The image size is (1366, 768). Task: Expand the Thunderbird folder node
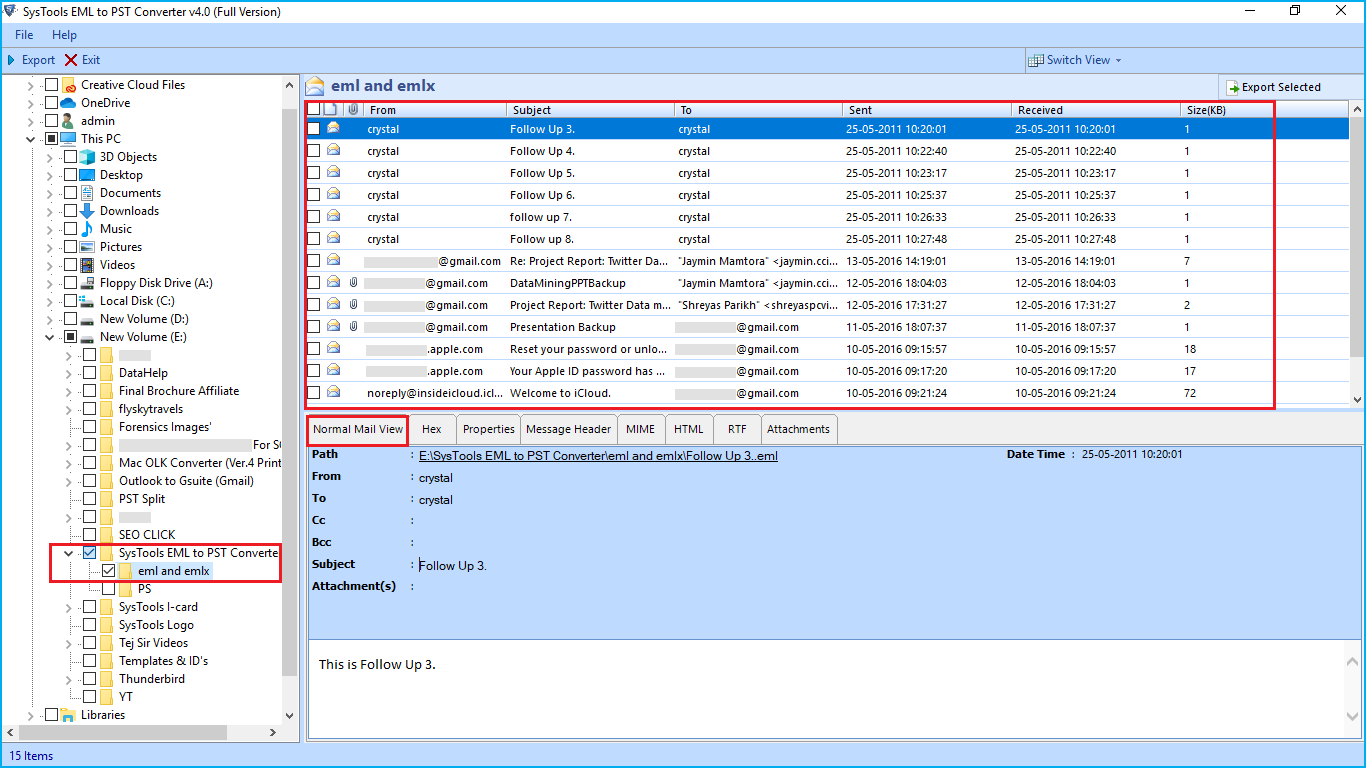(69, 679)
